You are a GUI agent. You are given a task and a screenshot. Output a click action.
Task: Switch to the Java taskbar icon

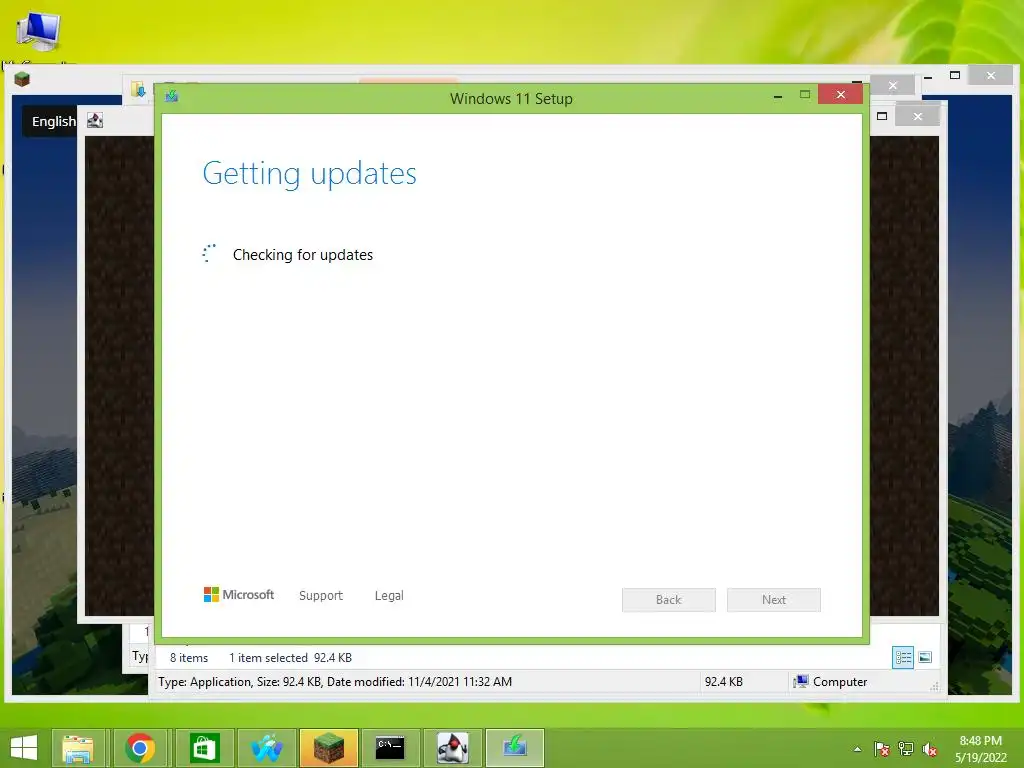pyautogui.click(x=452, y=748)
